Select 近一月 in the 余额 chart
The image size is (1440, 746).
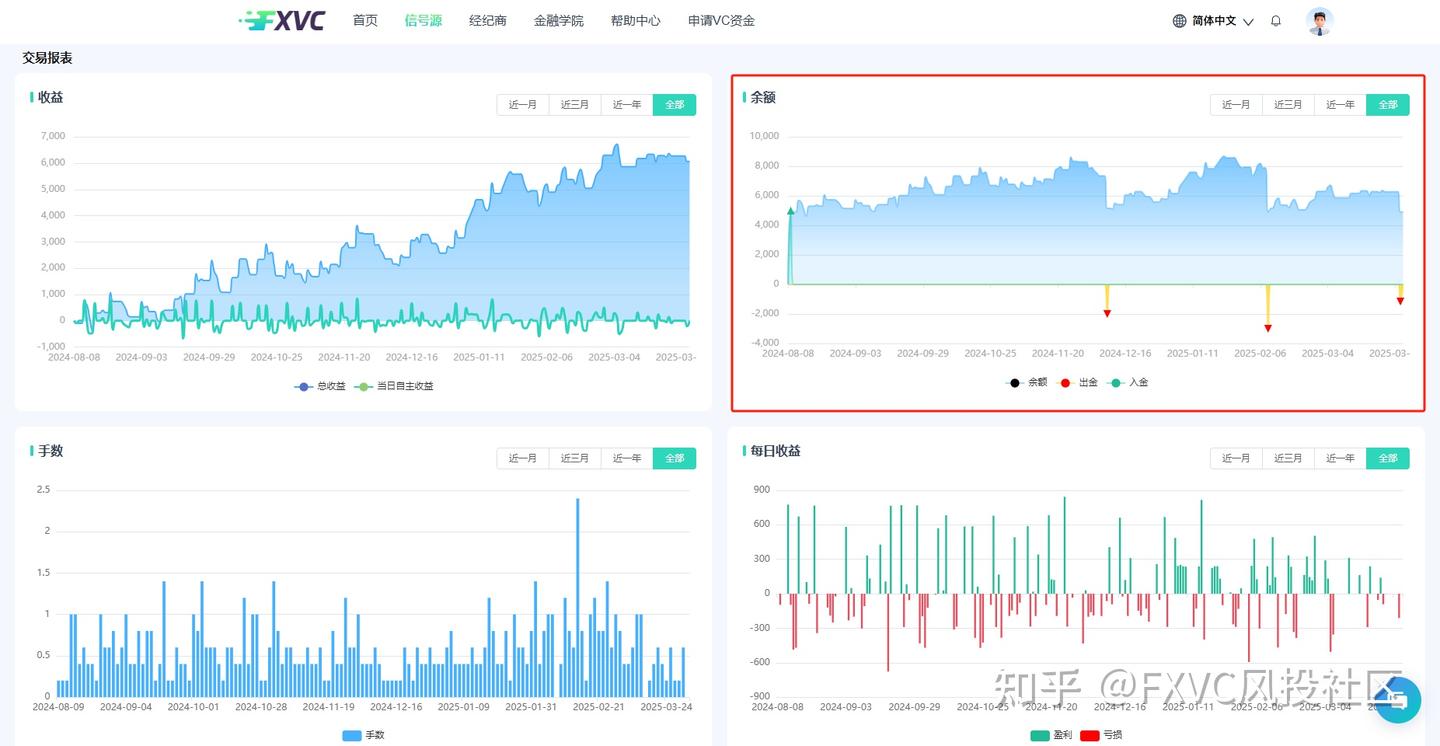pos(1236,105)
